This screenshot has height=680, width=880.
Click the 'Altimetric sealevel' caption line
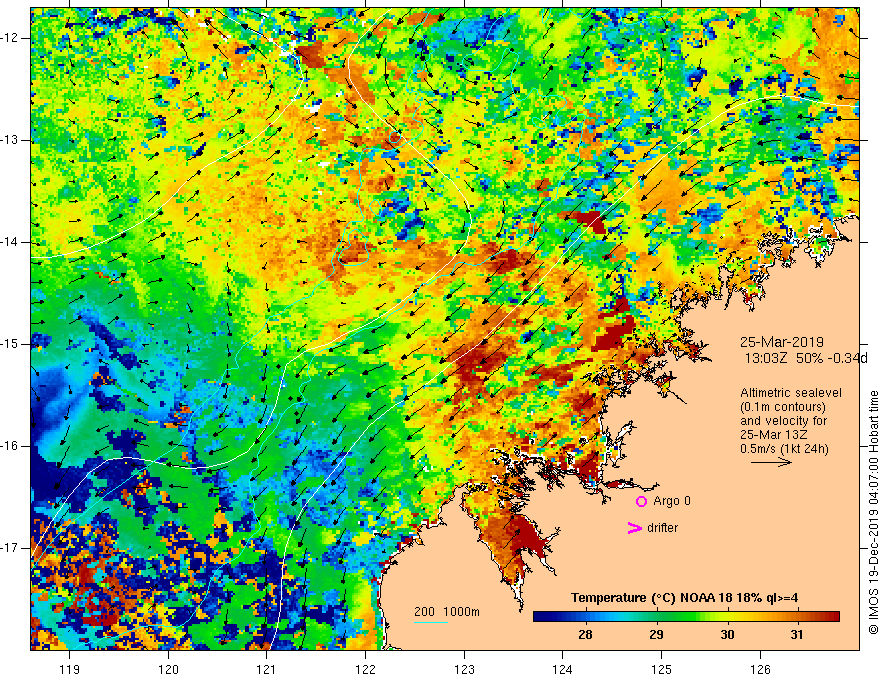(x=791, y=393)
